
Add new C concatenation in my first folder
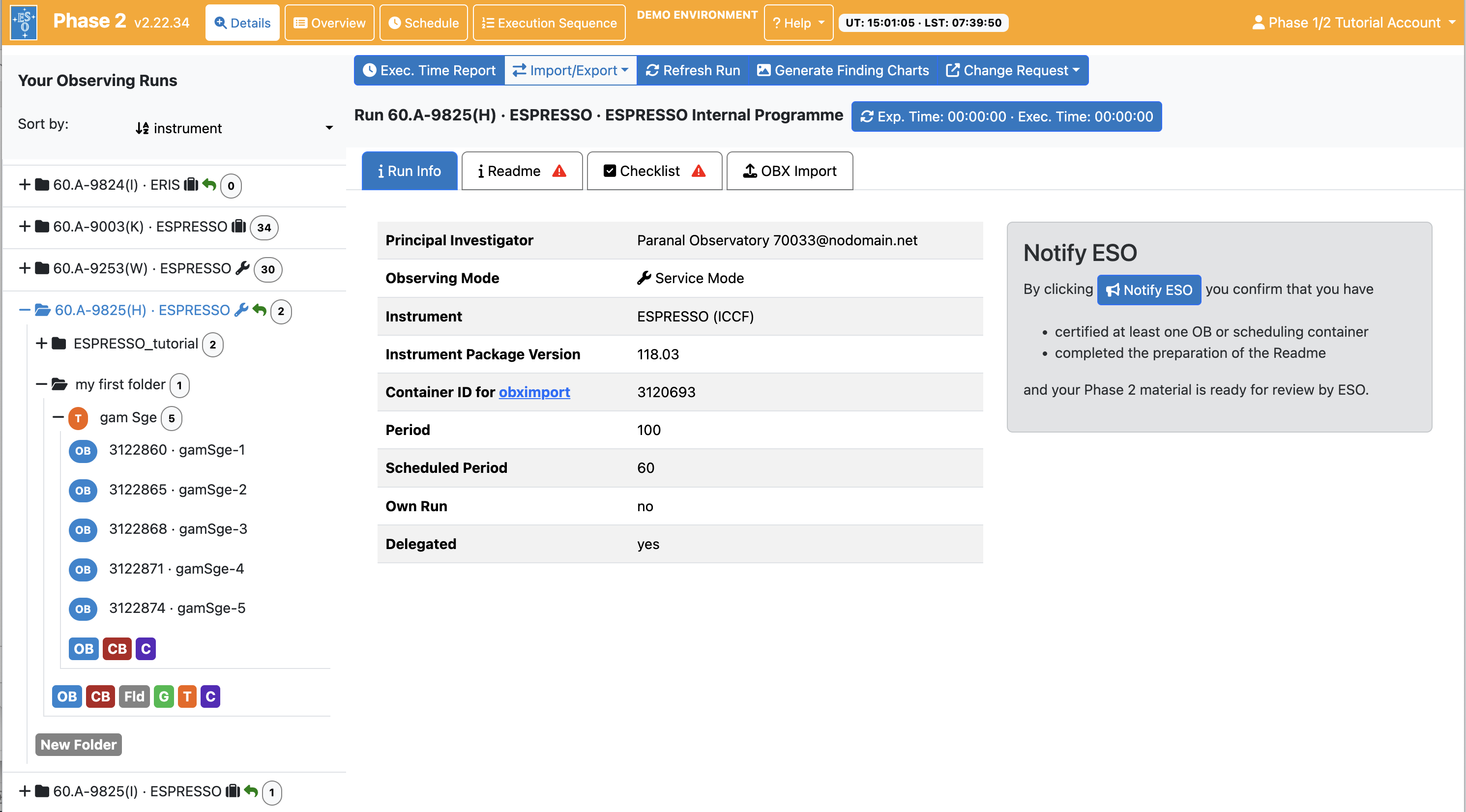[x=210, y=696]
